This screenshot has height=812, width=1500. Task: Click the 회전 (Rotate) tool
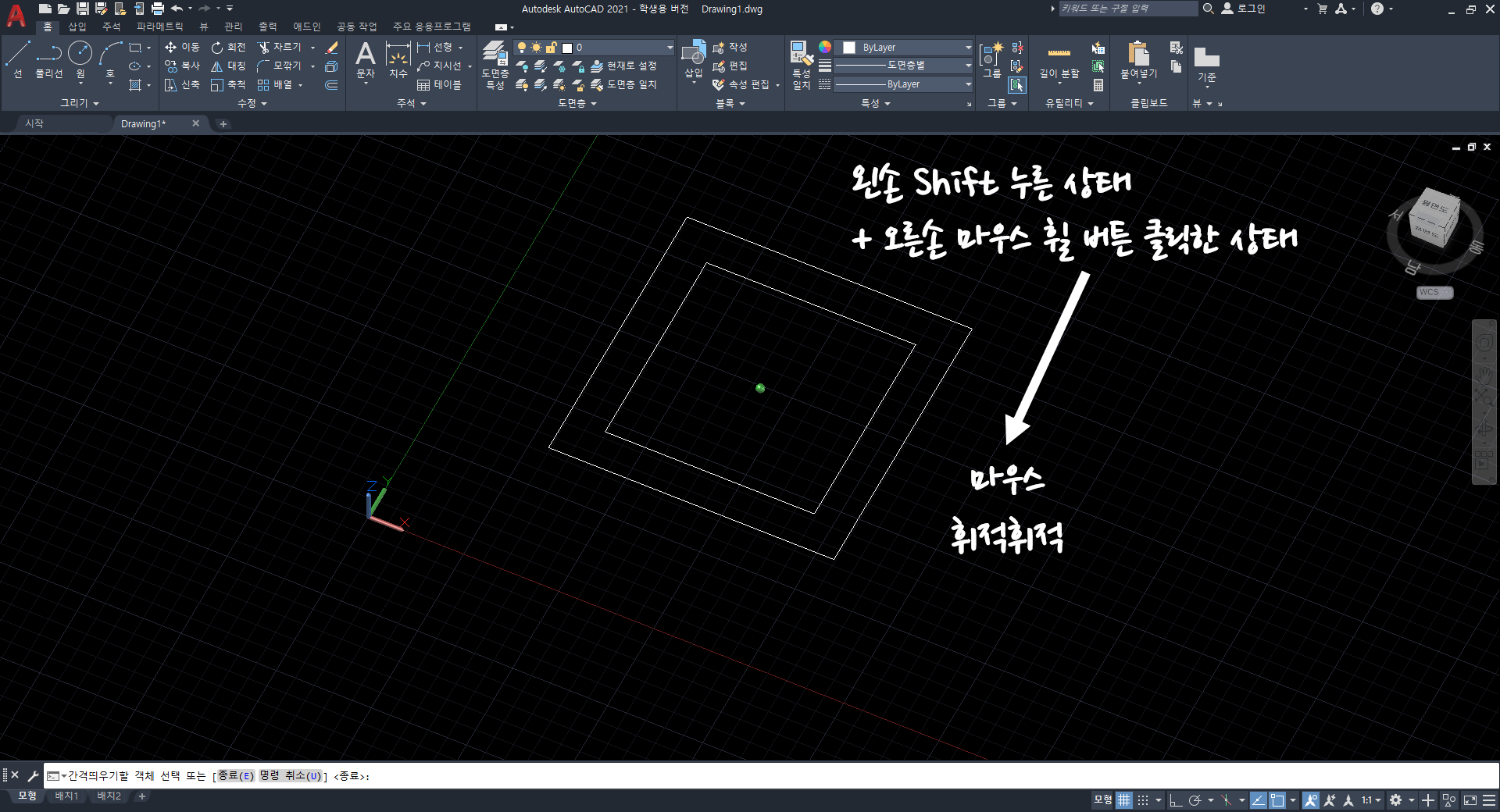point(228,48)
